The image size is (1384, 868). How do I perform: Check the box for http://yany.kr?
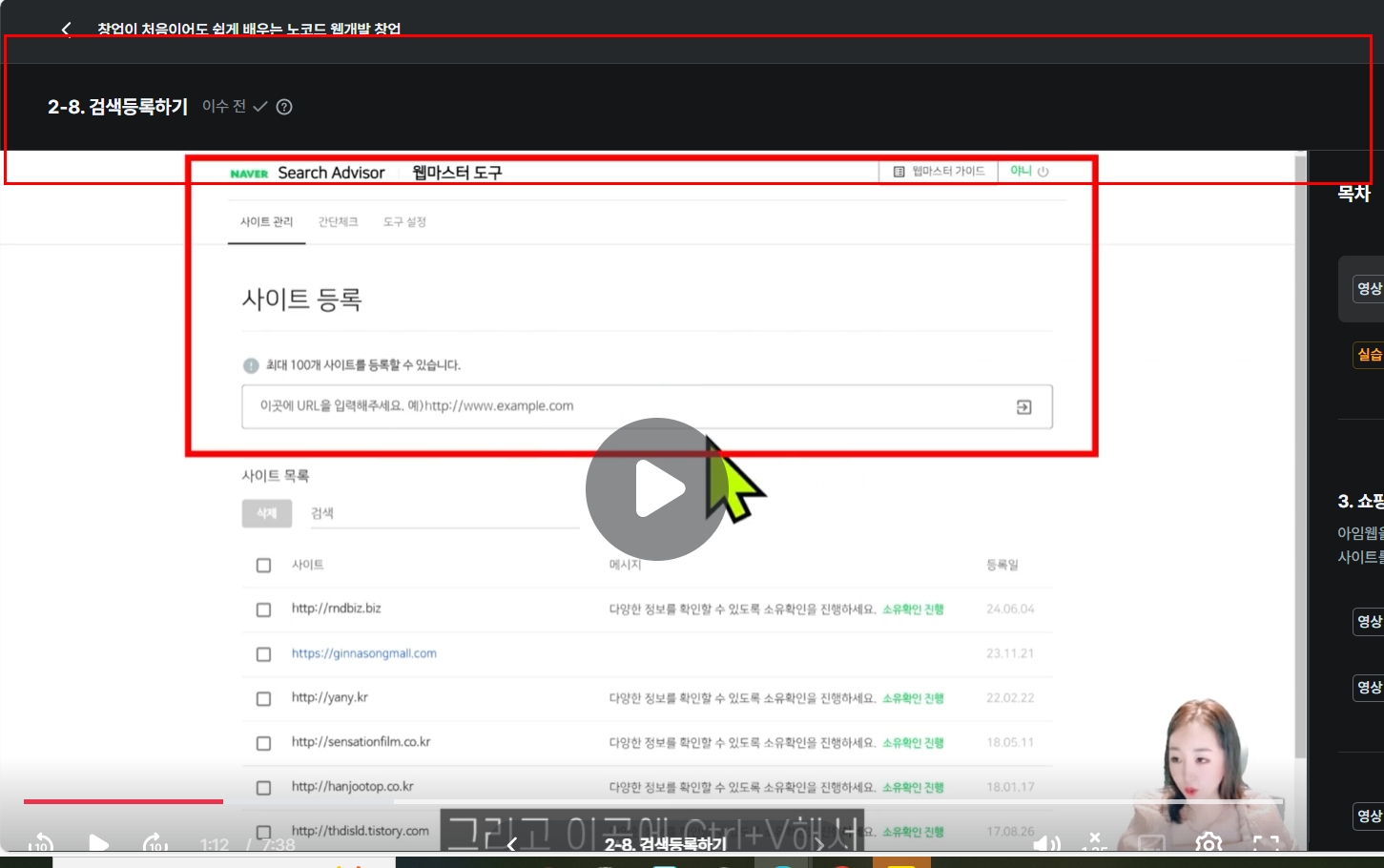263,699
